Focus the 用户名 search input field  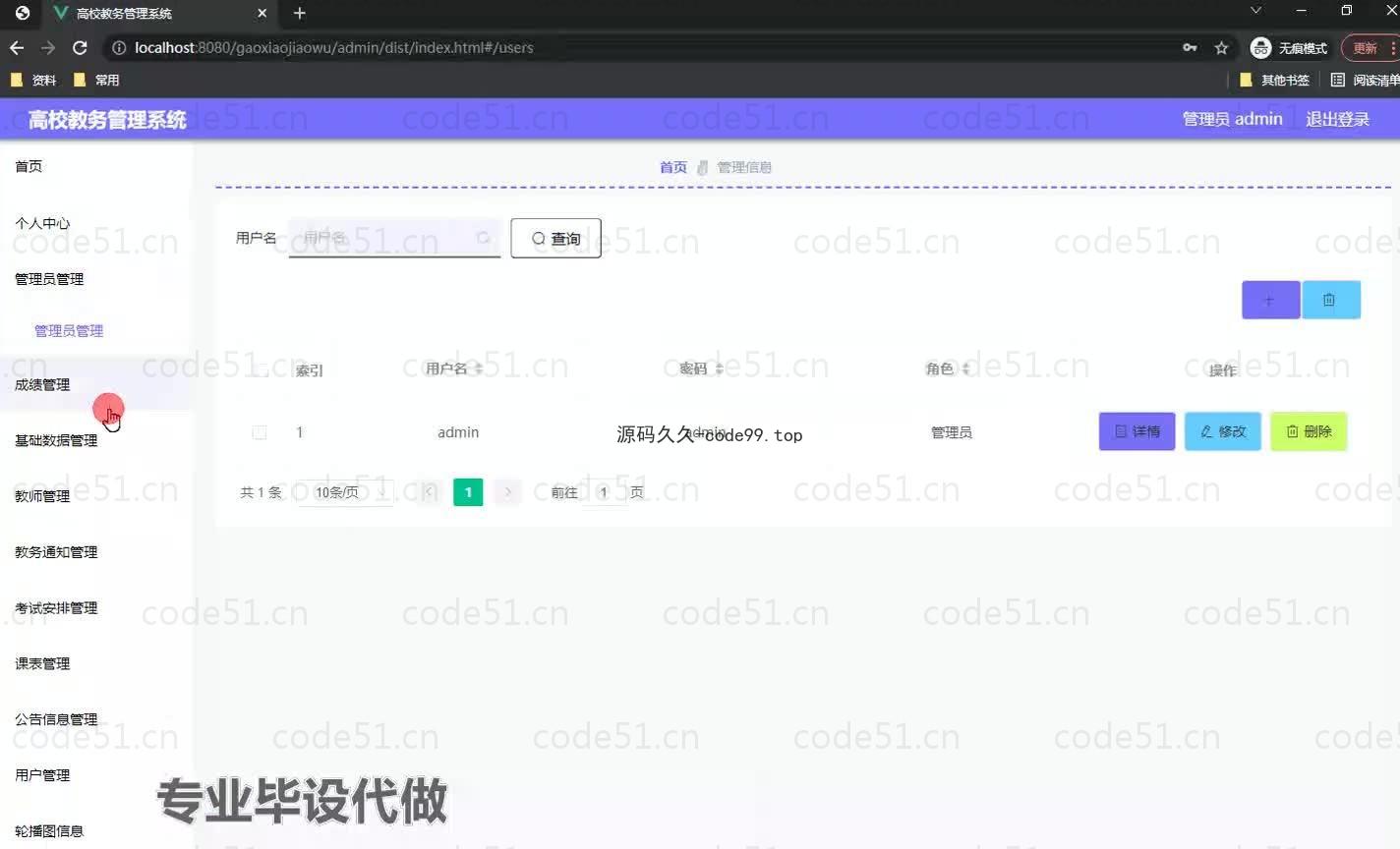pos(394,238)
